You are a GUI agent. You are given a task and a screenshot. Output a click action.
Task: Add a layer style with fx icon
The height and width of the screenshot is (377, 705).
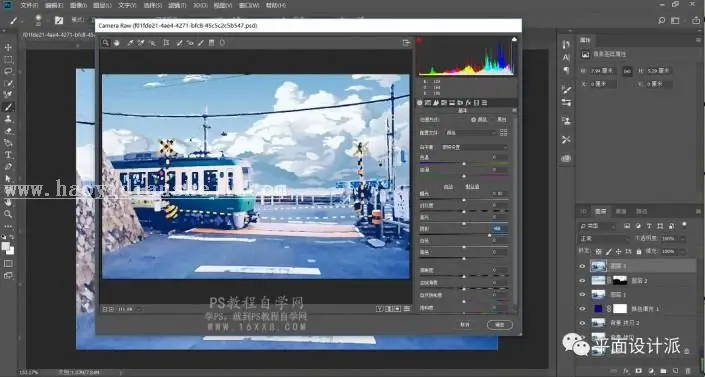pos(626,371)
